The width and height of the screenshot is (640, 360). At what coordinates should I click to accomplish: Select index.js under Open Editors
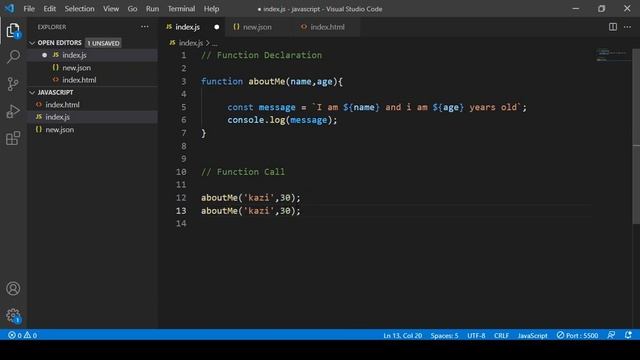coord(93,55)
